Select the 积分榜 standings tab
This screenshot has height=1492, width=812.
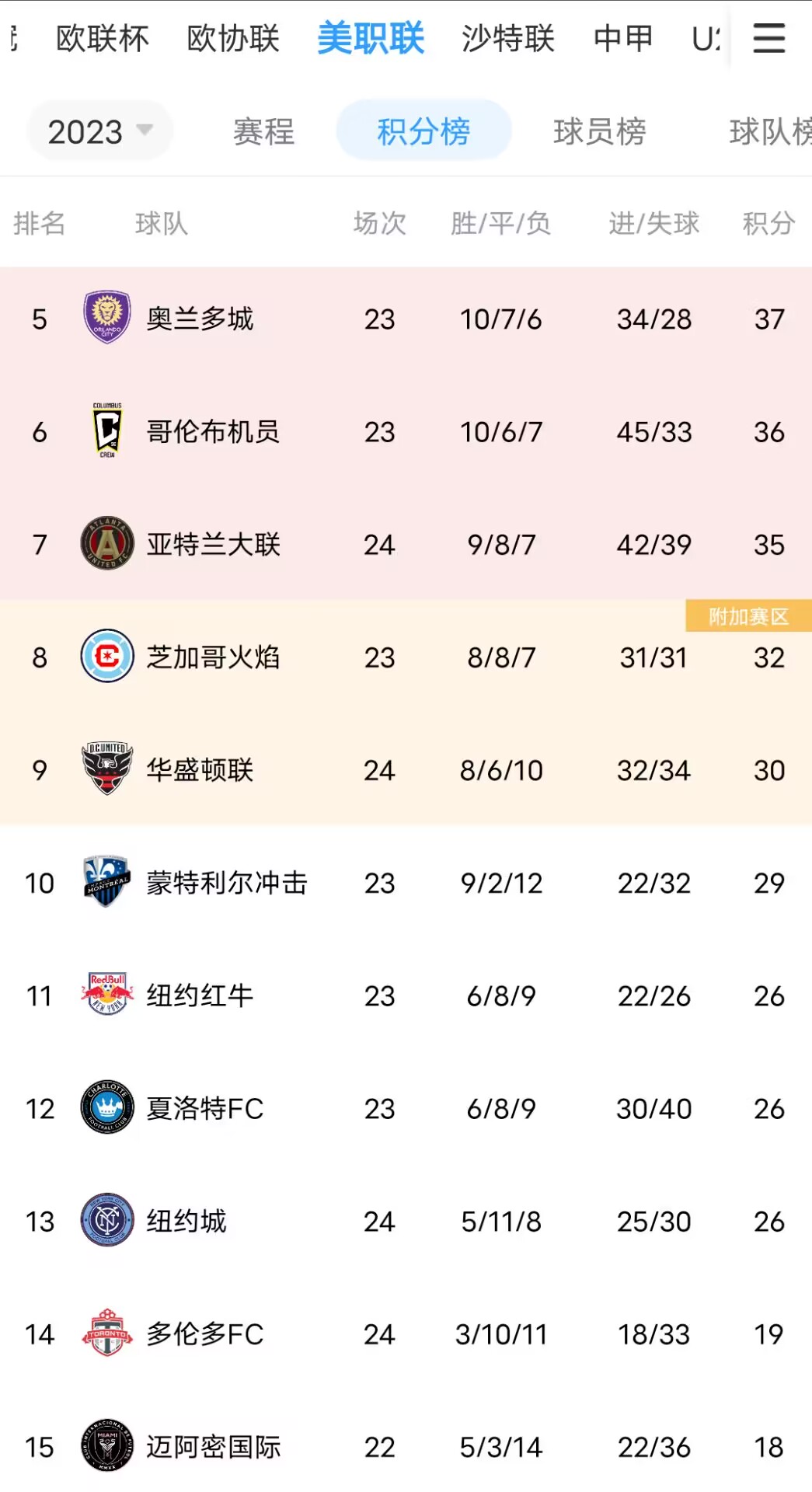pos(423,131)
